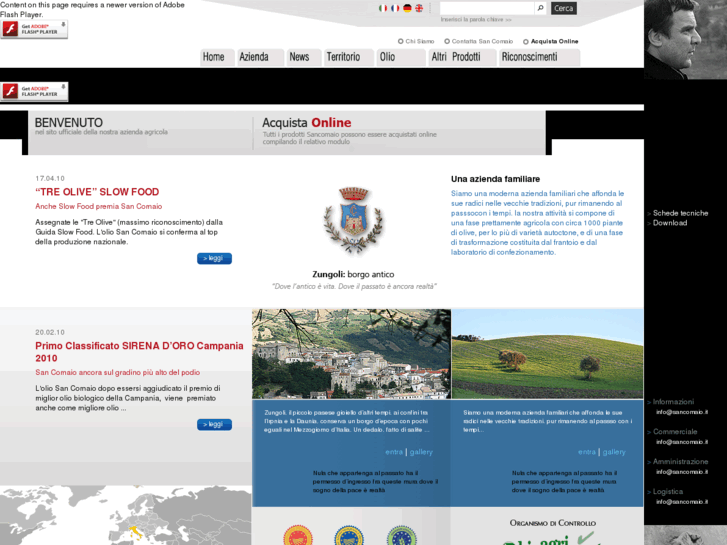Click the email under Logistica

click(682, 502)
